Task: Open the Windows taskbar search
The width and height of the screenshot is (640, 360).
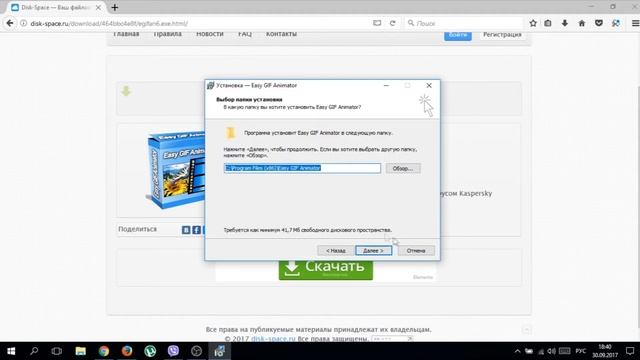Action: click(x=34, y=351)
